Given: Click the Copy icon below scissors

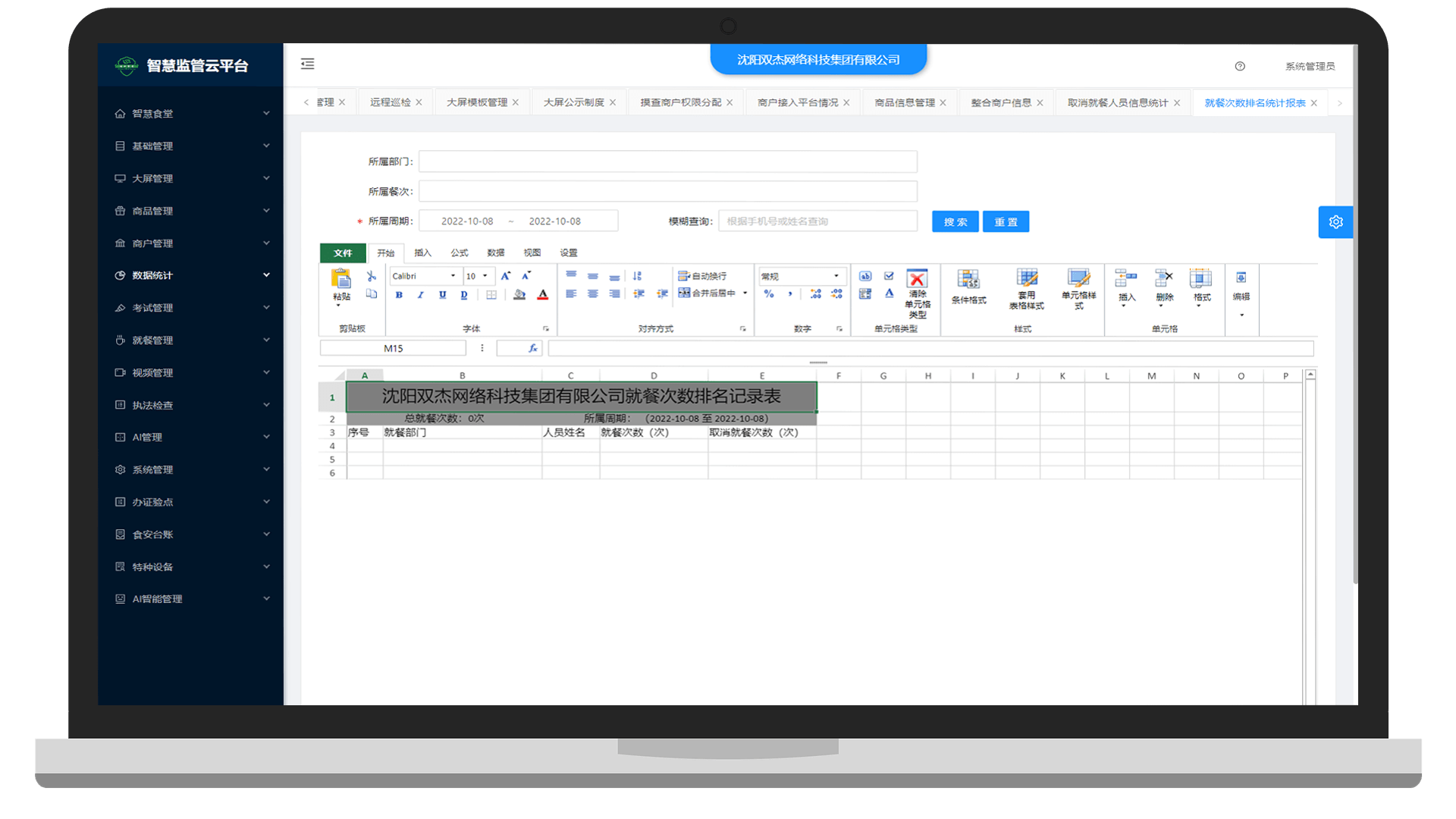Looking at the screenshot, I should click(372, 294).
